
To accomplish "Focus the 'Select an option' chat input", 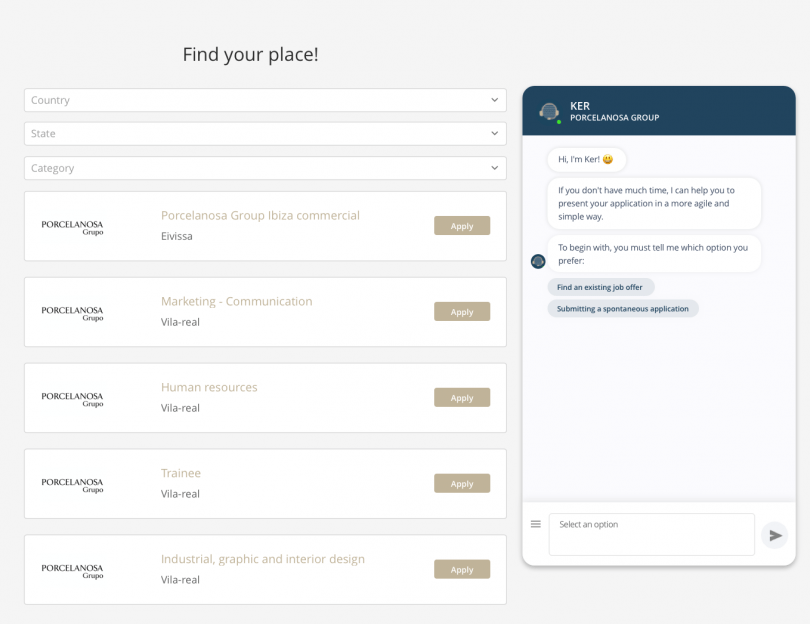I will [651, 534].
